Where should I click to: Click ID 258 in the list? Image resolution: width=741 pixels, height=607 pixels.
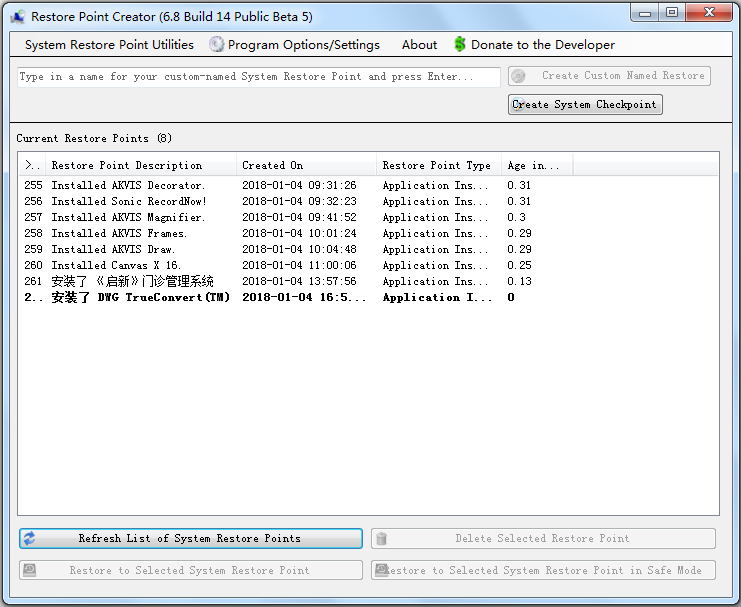pyautogui.click(x=33, y=234)
